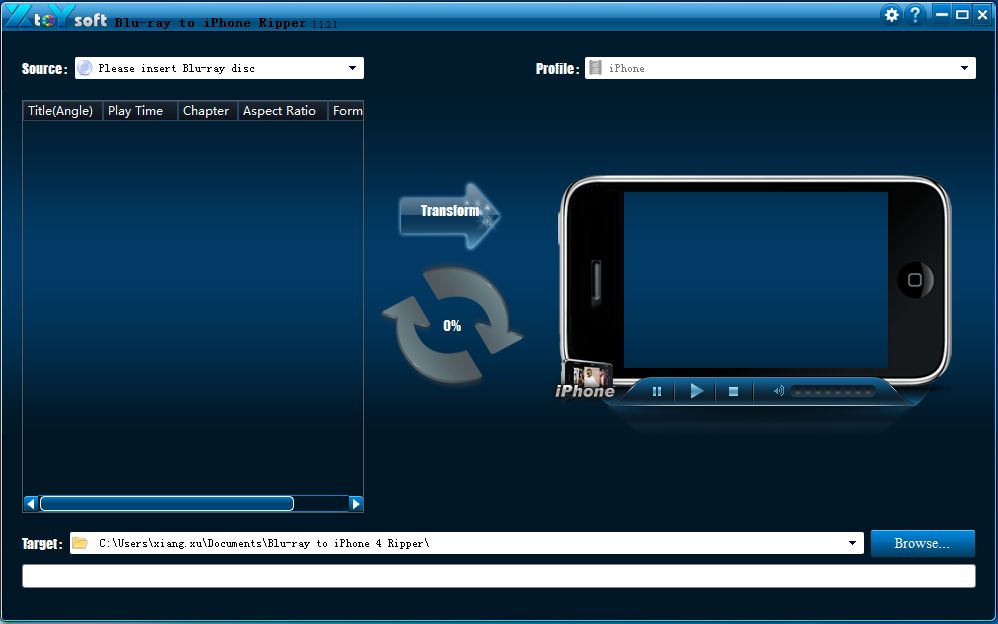The image size is (998, 624).
Task: Click the Browse... button
Action: click(922, 543)
